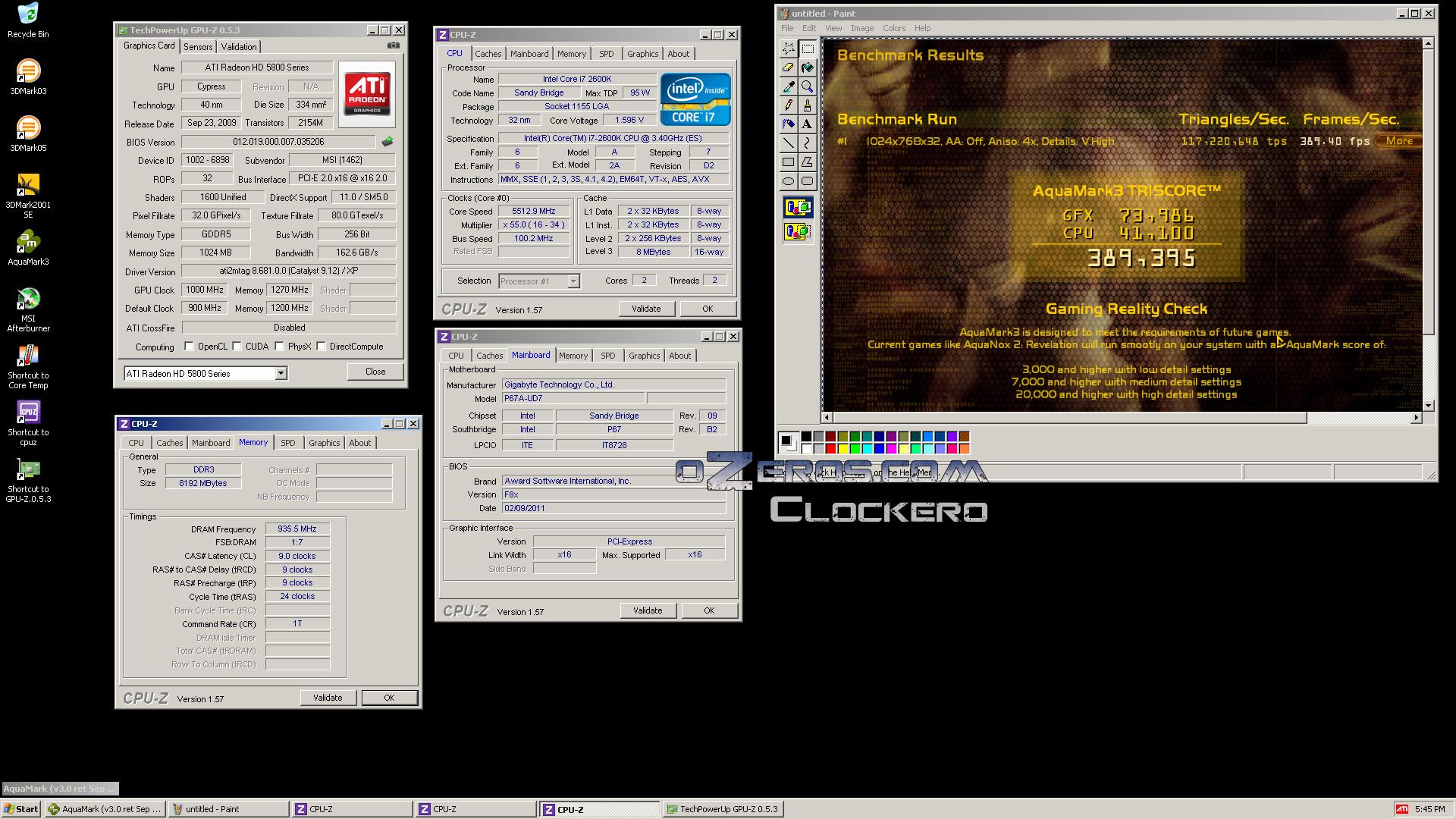Click the DRAM Frequency 935.5 MHz value

pyautogui.click(x=297, y=529)
